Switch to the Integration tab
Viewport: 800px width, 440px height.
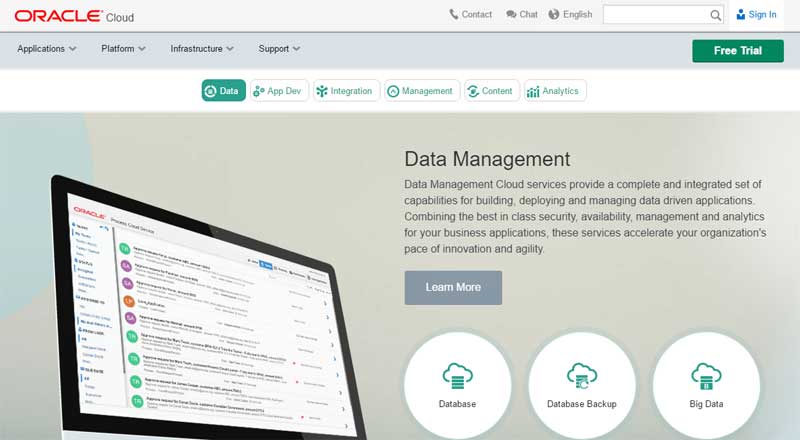(346, 90)
